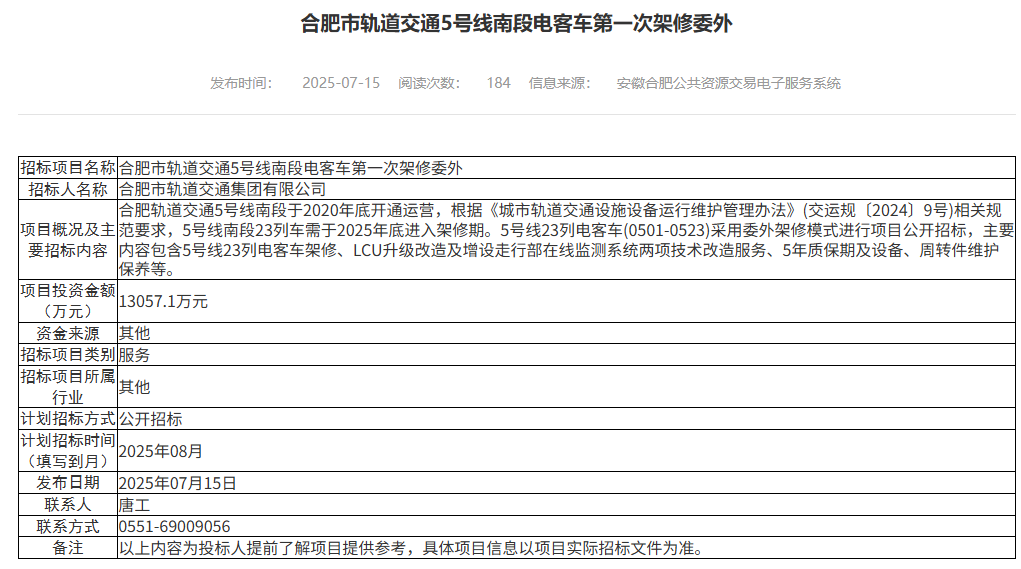1021x569 pixels.
Task: Click the 招标项目类别 label cell
Action: (x=68, y=355)
